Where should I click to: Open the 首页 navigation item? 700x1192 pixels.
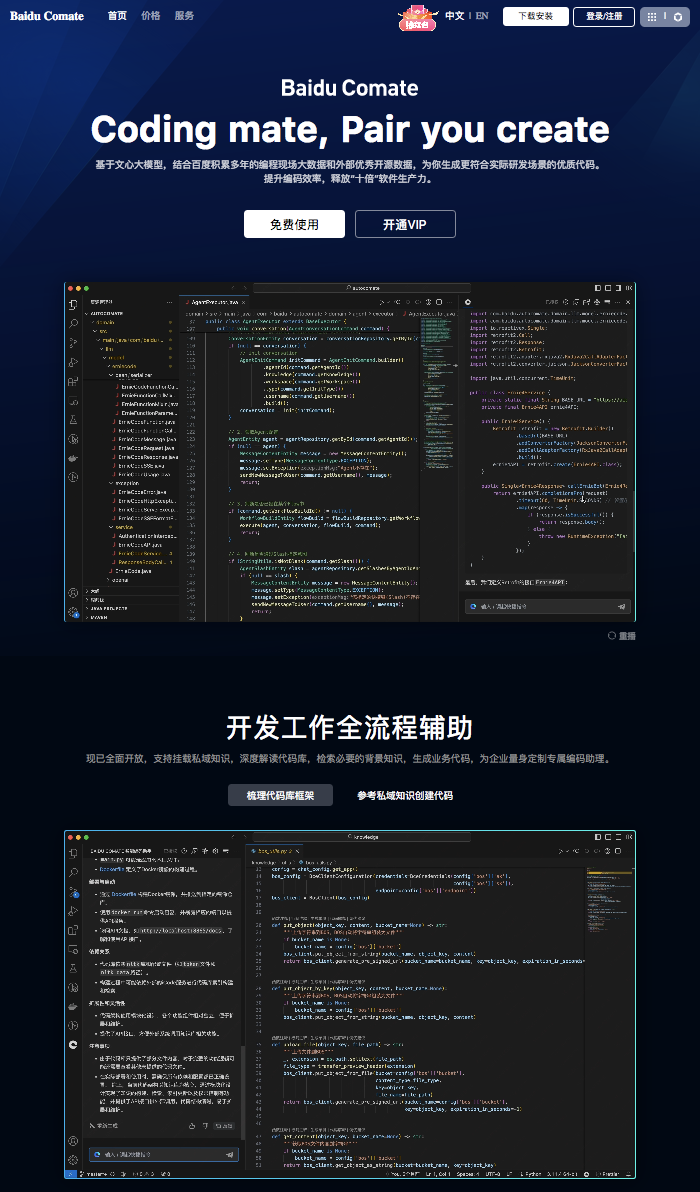(117, 16)
